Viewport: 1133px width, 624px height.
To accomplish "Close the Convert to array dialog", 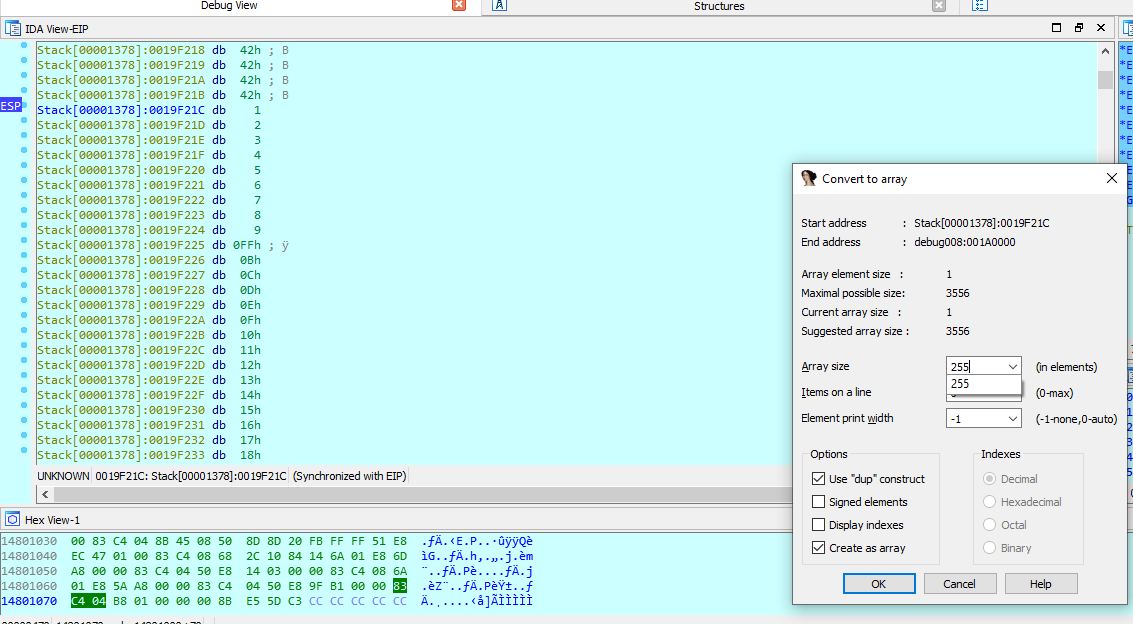I will [1112, 178].
